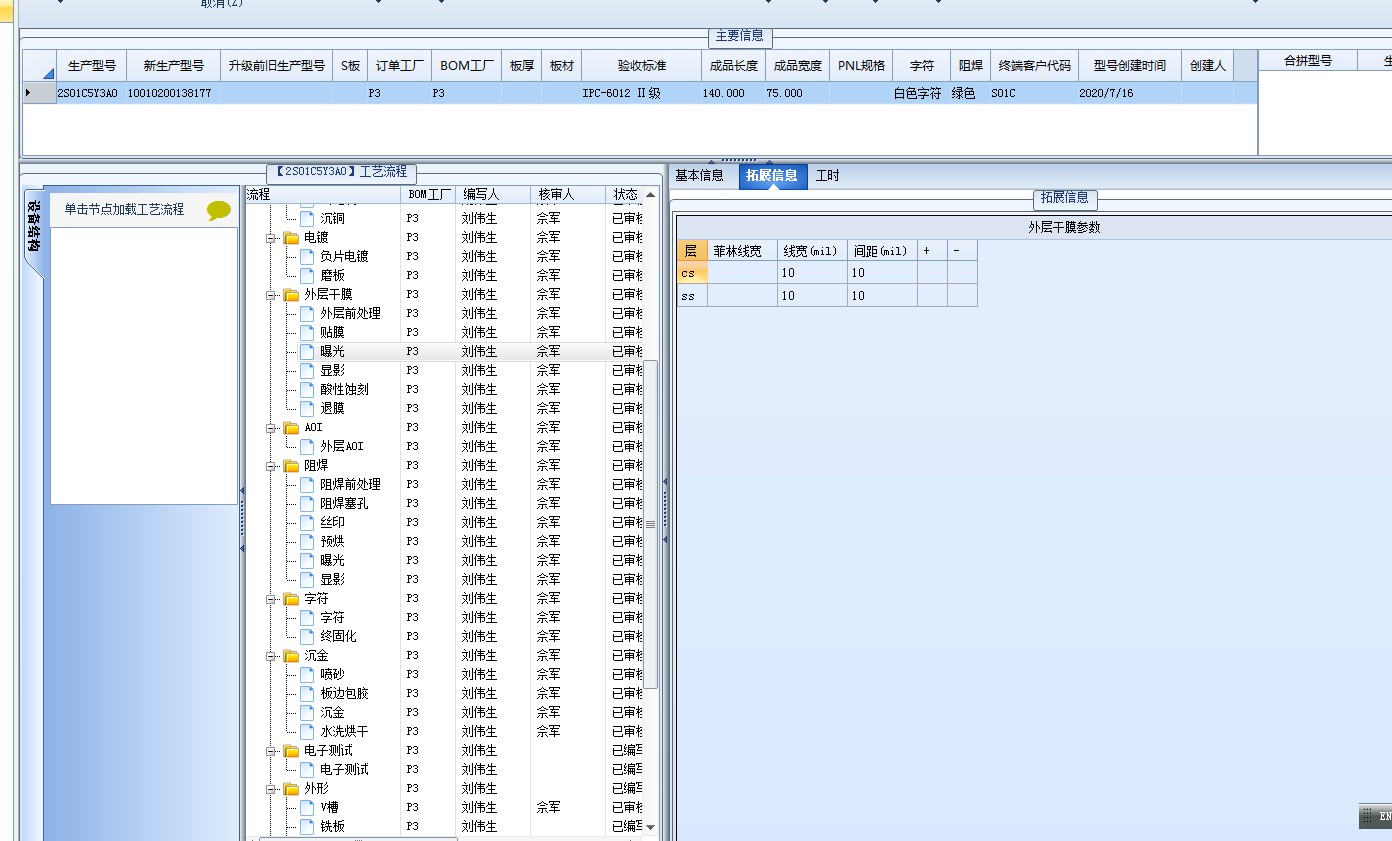This screenshot has height=841, width=1392.
Task: Click the process tree scrollbar down arrow
Action: tap(651, 827)
